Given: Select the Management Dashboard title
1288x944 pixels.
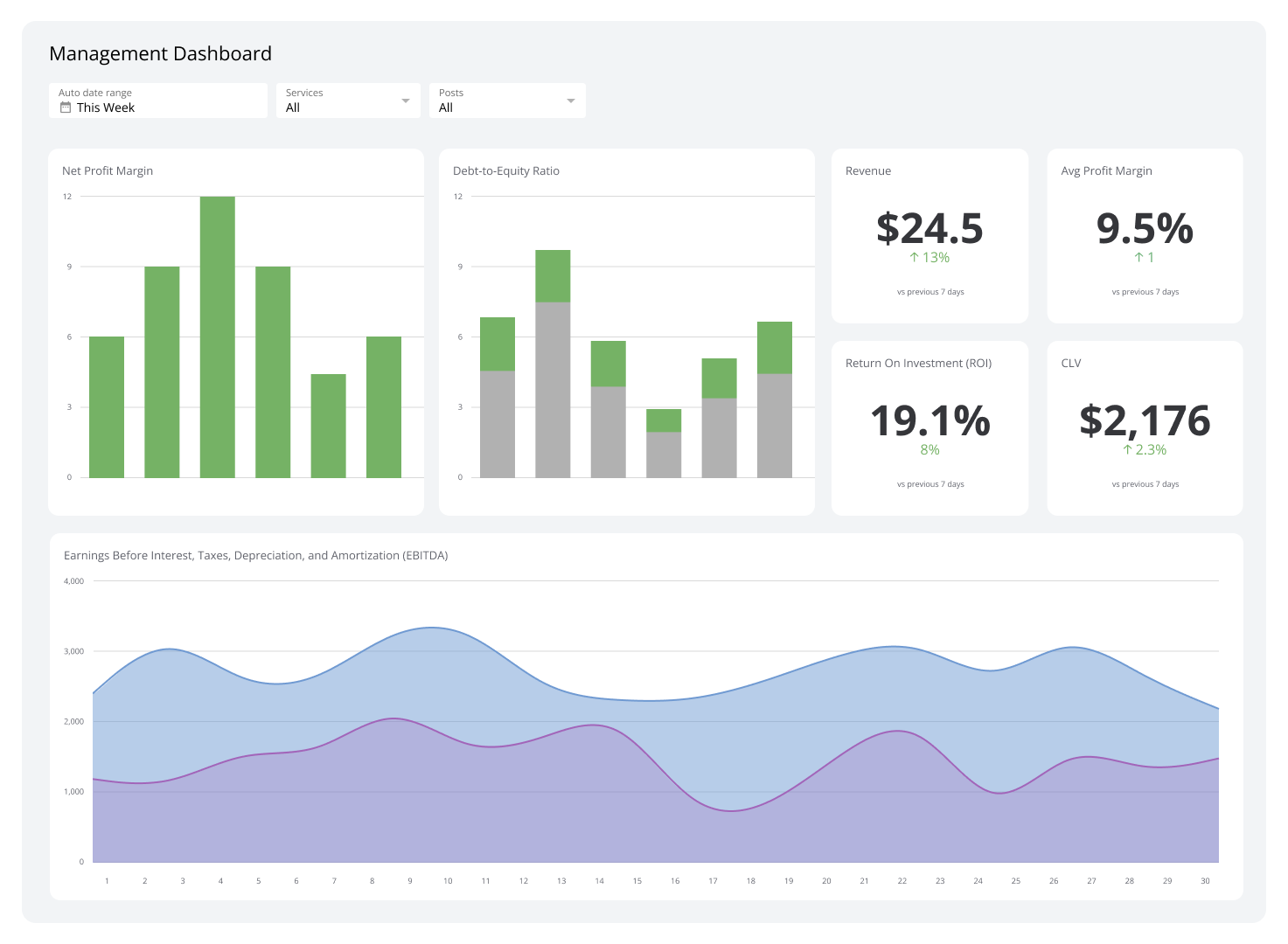Looking at the screenshot, I should point(160,53).
